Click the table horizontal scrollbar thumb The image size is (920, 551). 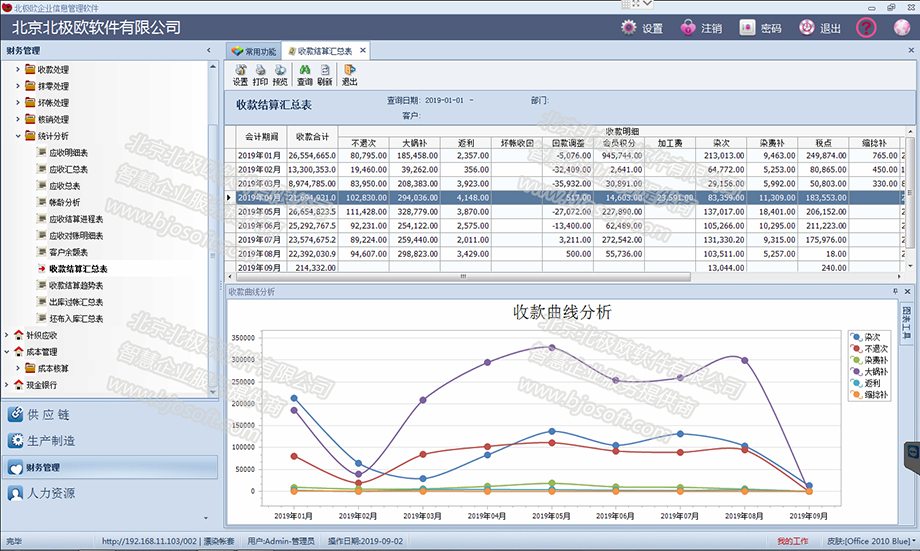462,276
